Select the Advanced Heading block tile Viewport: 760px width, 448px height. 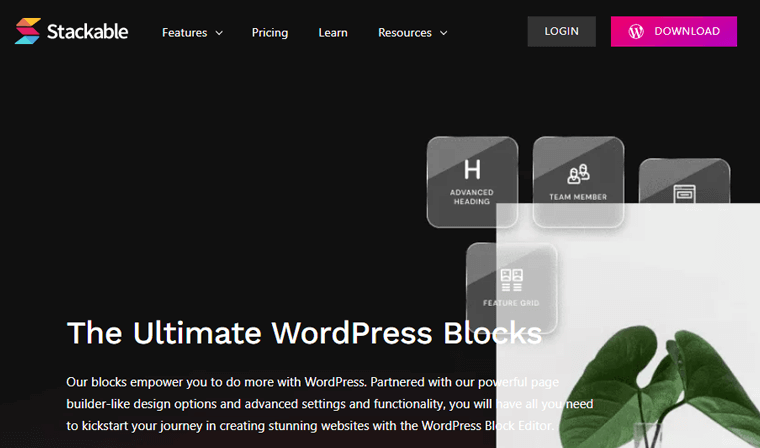click(472, 182)
